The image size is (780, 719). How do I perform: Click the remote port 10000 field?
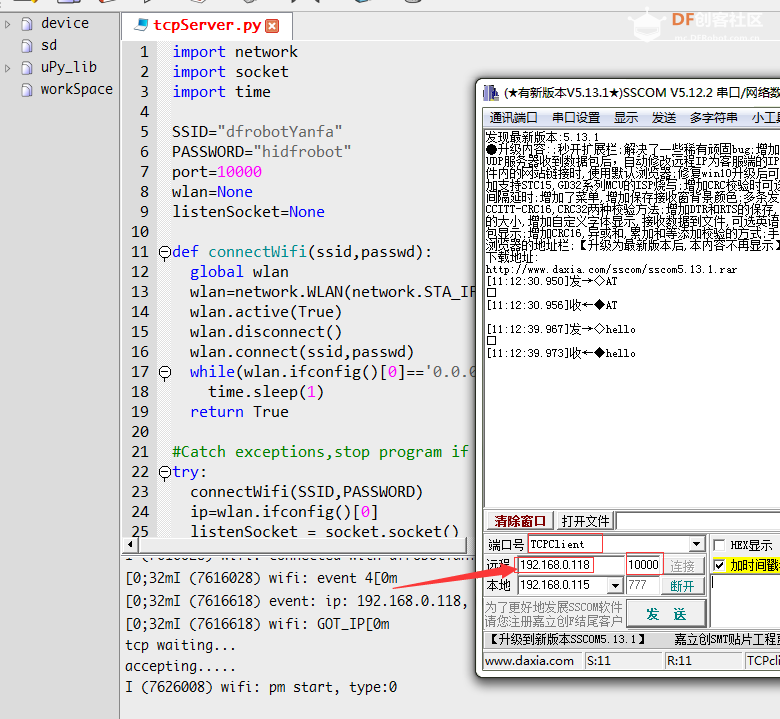pos(643,565)
